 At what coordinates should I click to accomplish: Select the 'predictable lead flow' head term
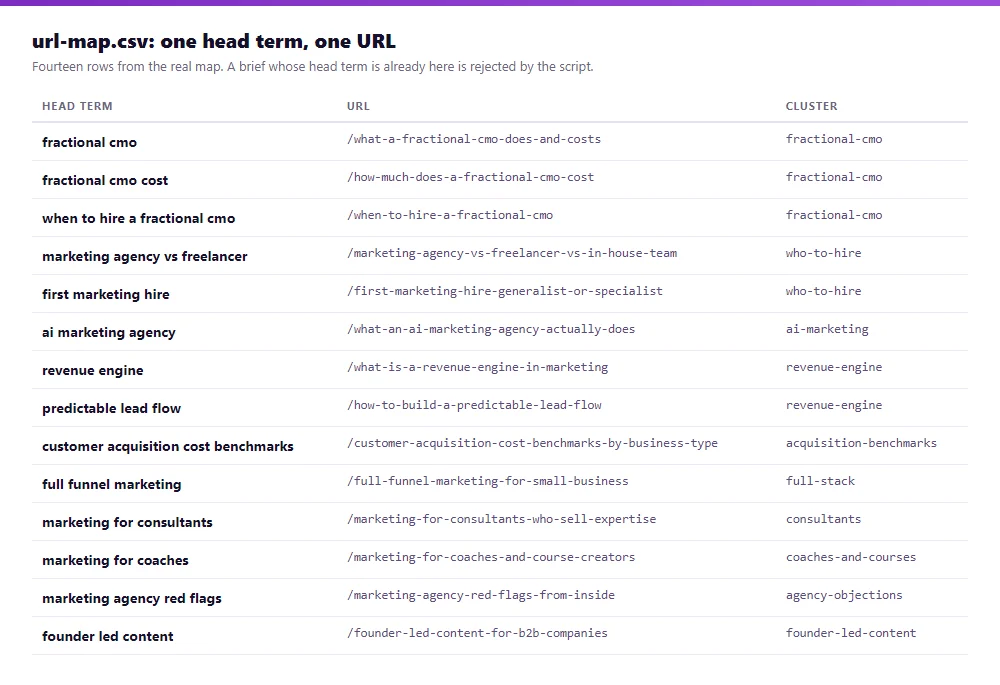[x=112, y=408]
